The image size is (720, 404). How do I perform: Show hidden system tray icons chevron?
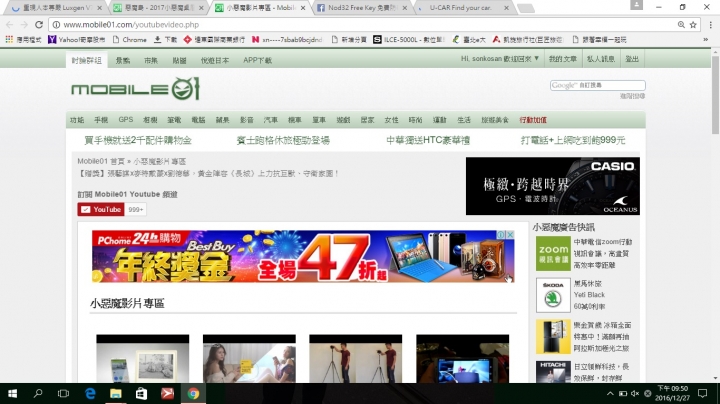pyautogui.click(x=610, y=393)
